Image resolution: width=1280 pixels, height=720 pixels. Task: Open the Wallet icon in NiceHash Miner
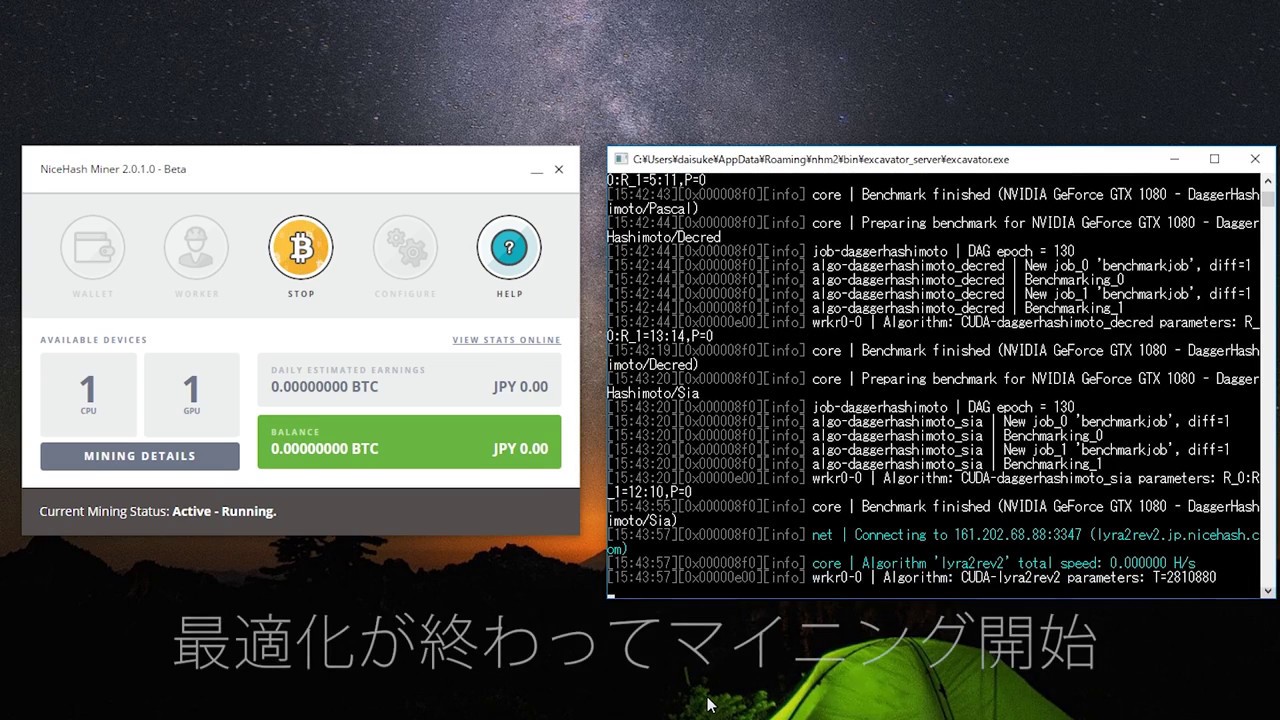pos(93,247)
